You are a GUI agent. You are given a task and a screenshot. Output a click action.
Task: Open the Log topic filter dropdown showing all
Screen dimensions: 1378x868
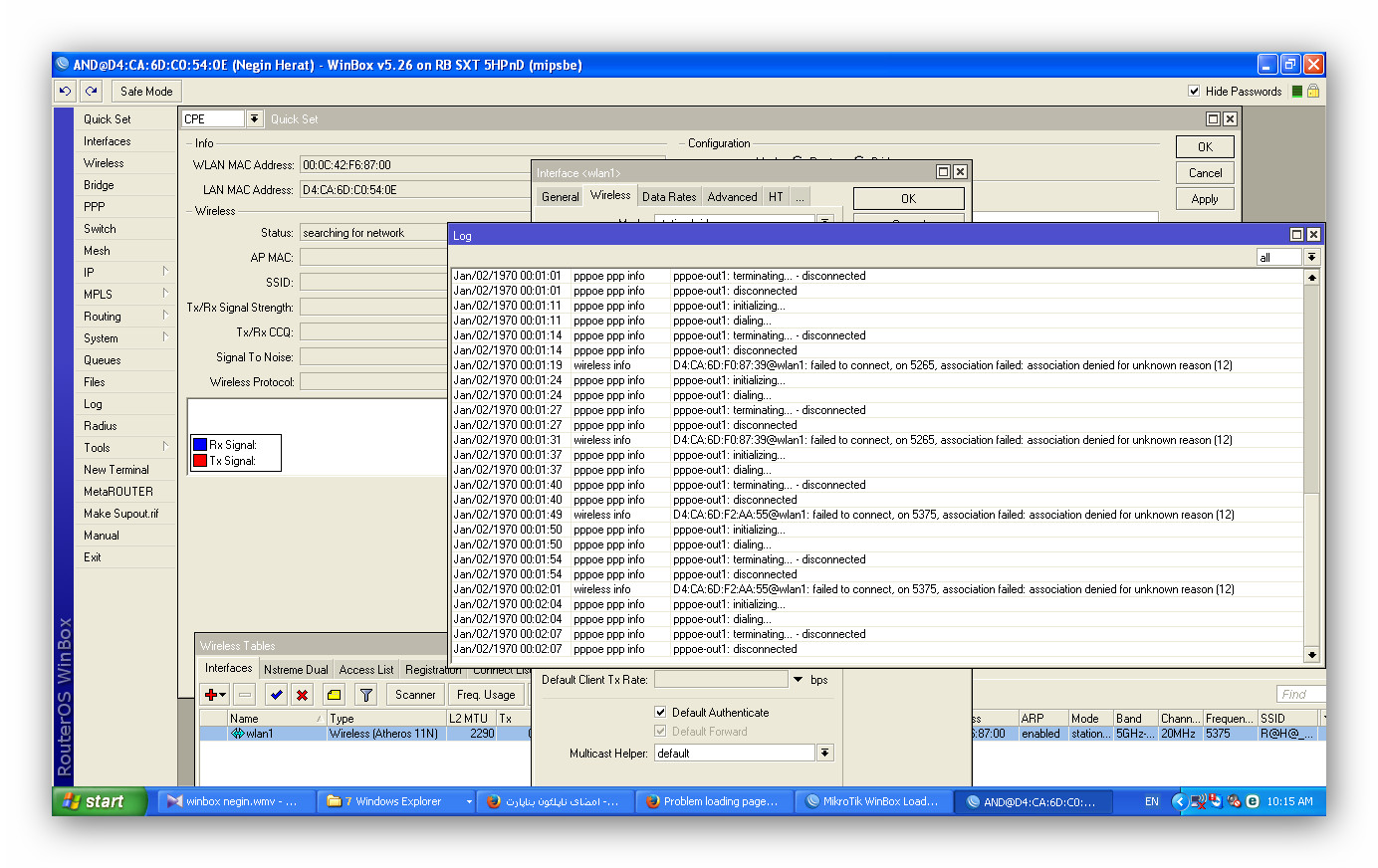click(1311, 257)
